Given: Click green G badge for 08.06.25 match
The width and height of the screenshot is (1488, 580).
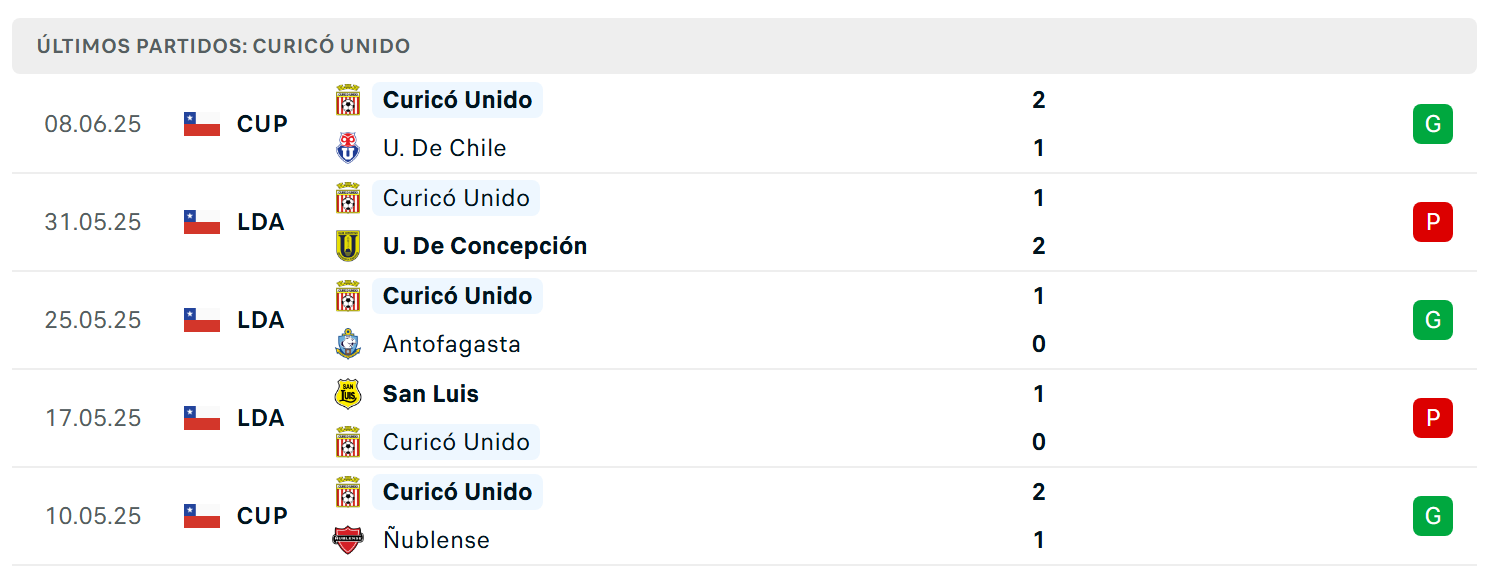Looking at the screenshot, I should point(1433,124).
